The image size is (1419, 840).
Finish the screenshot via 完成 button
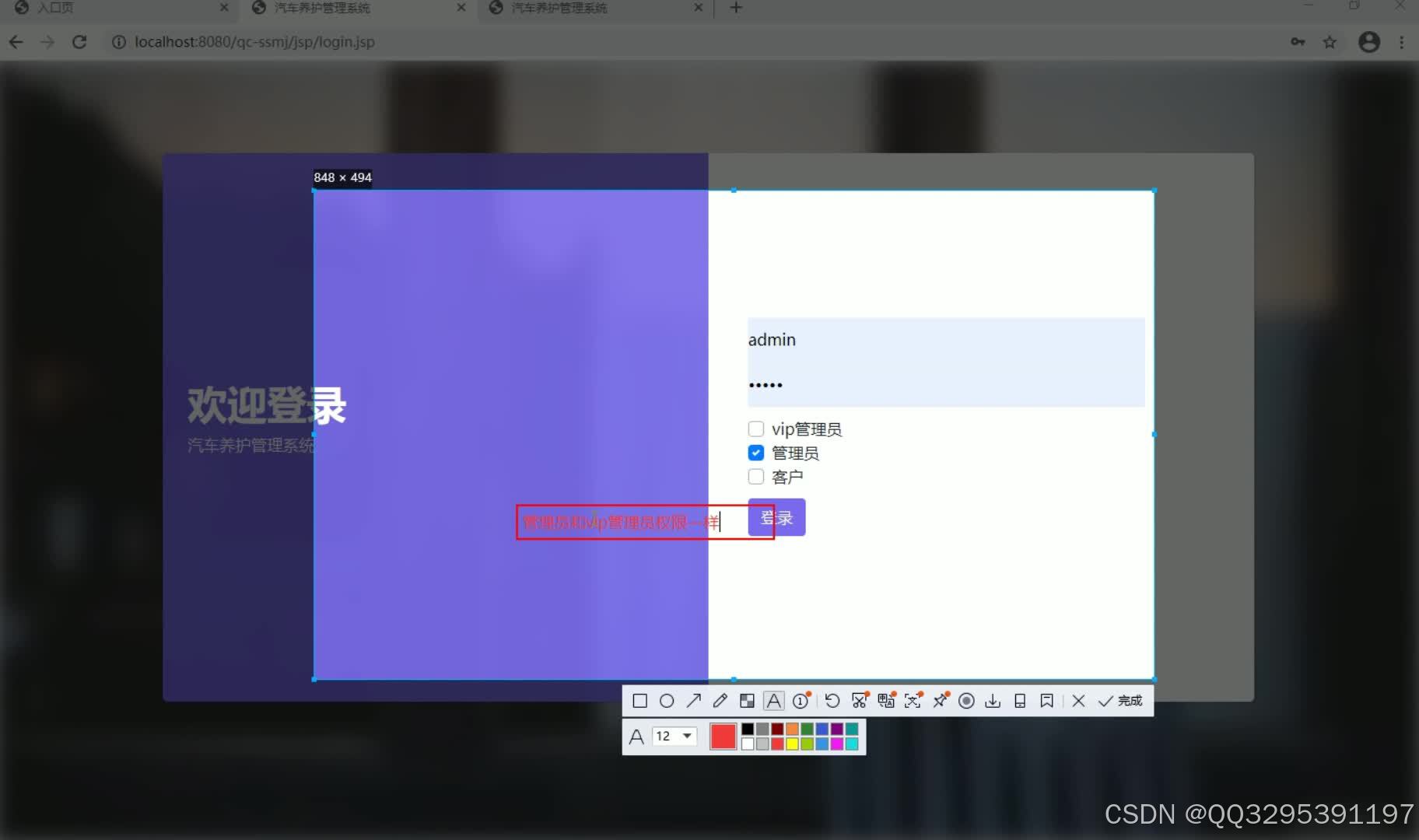point(1120,701)
